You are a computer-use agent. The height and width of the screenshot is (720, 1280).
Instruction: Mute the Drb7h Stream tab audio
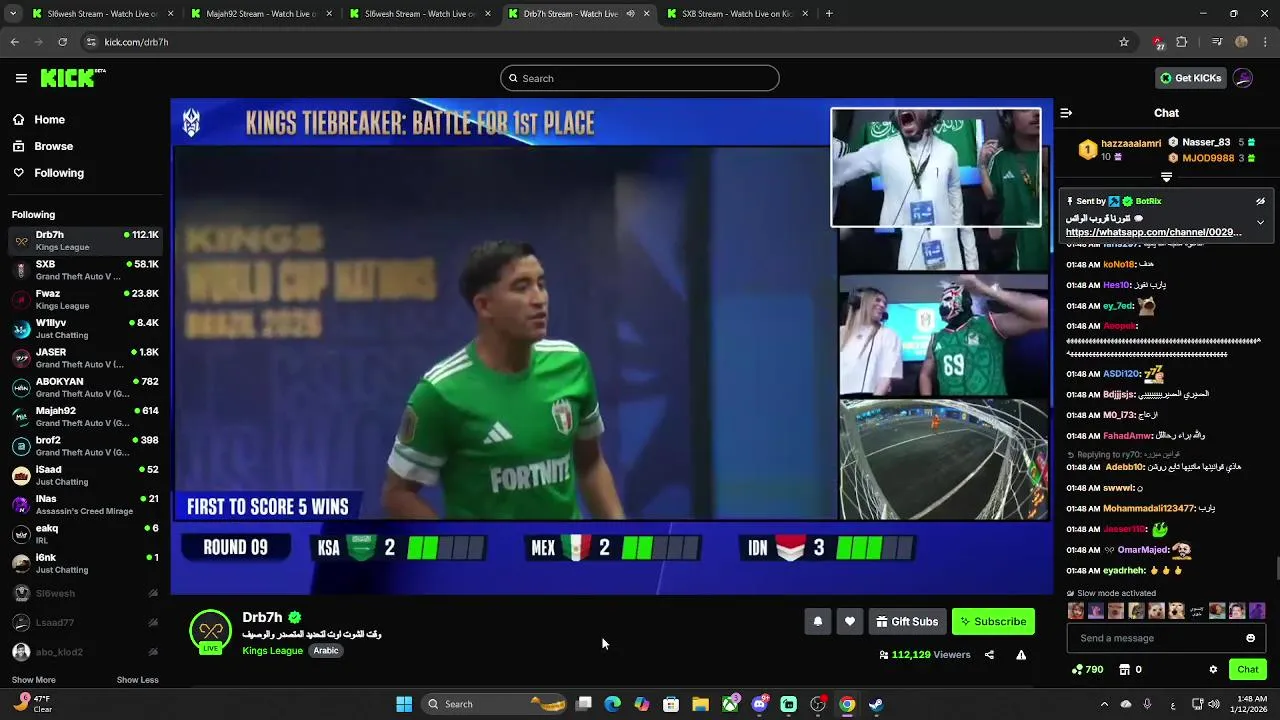click(630, 14)
